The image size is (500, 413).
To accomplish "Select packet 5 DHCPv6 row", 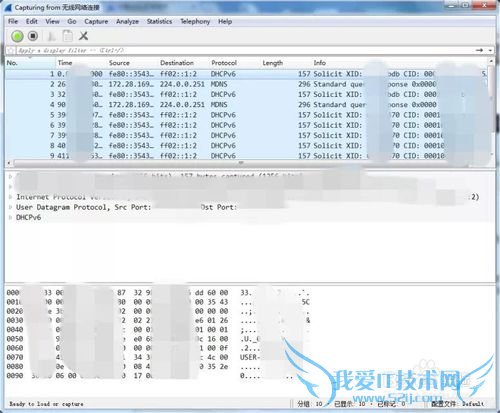I will pyautogui.click(x=247, y=115).
